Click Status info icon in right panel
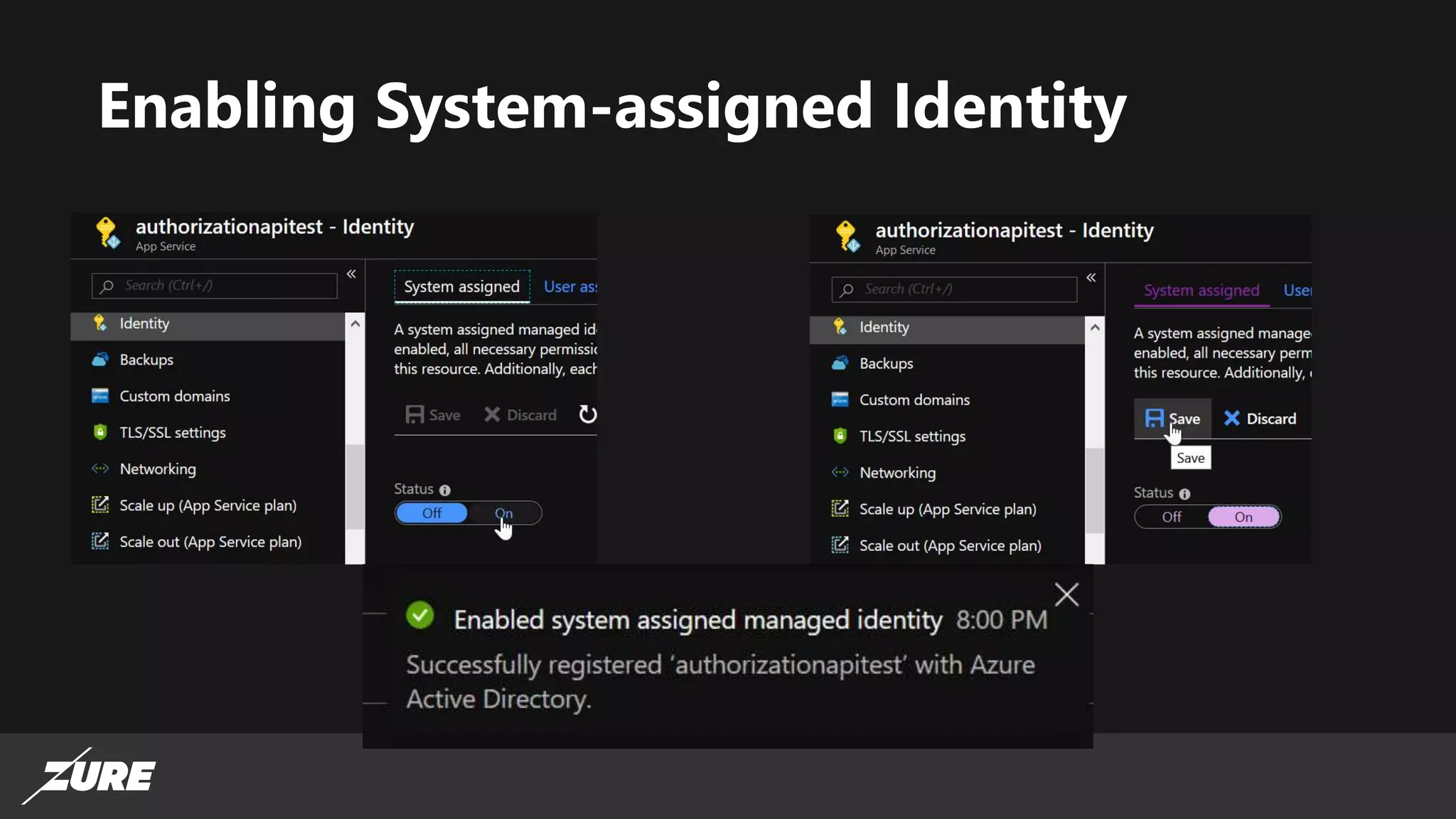Screen dimensions: 1456x819 1184,493
